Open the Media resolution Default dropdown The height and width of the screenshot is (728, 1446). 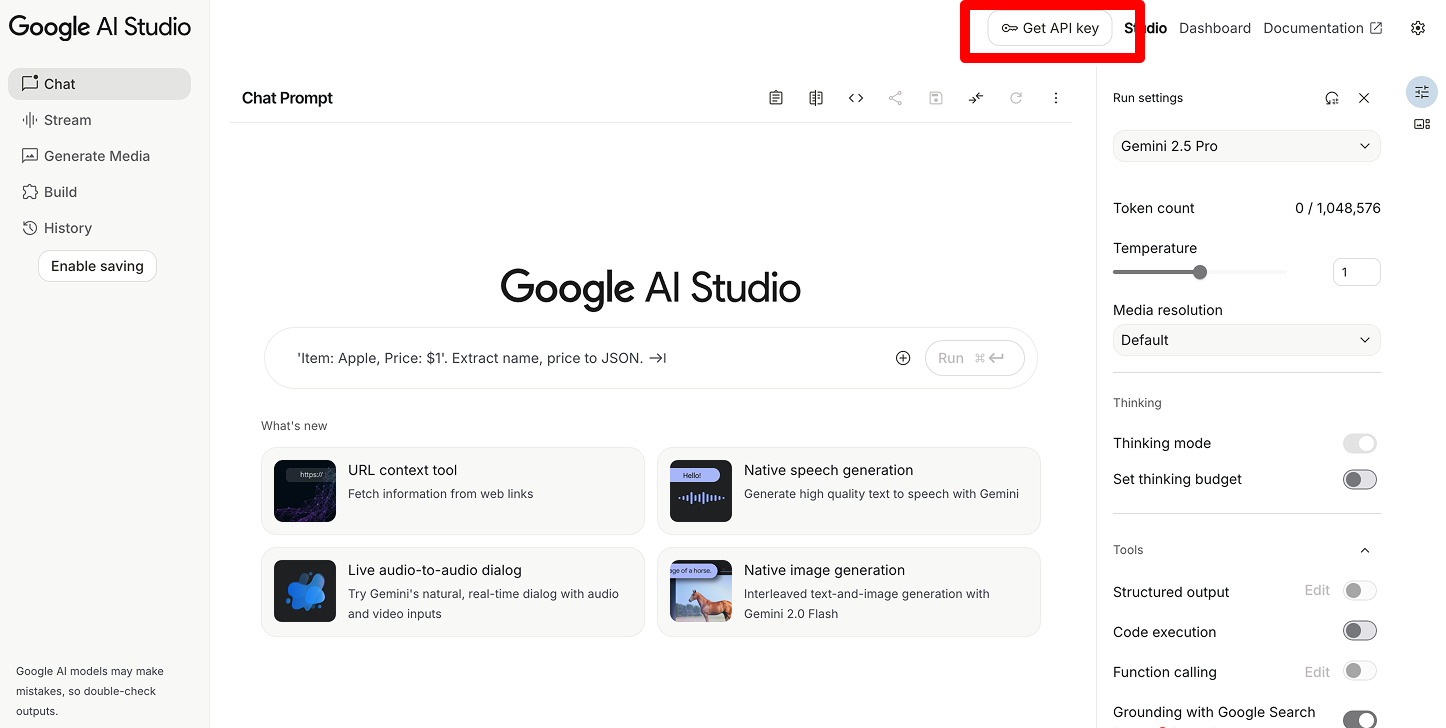[1247, 340]
